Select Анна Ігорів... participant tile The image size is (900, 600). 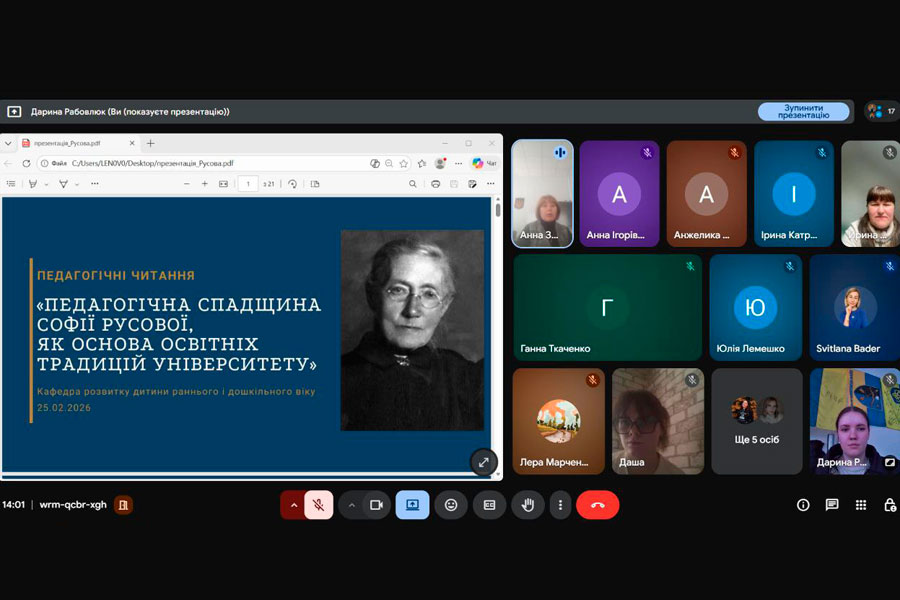(x=619, y=193)
